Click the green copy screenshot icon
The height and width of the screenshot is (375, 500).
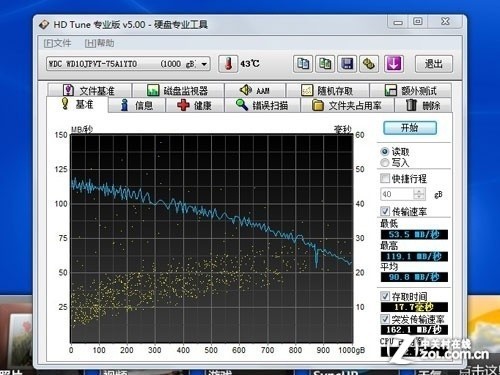coord(325,63)
